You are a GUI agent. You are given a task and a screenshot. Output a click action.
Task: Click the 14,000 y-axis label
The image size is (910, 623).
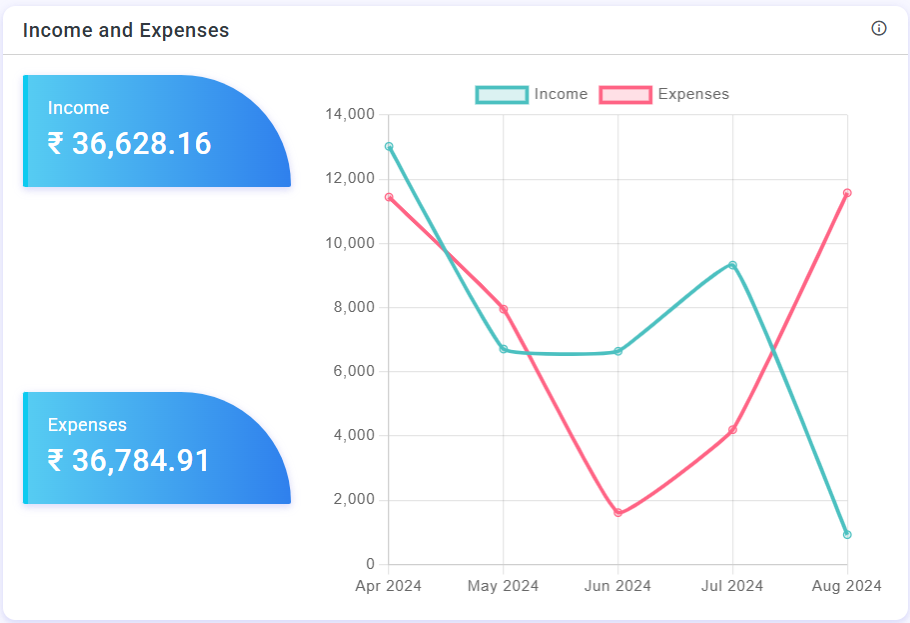pyautogui.click(x=350, y=115)
